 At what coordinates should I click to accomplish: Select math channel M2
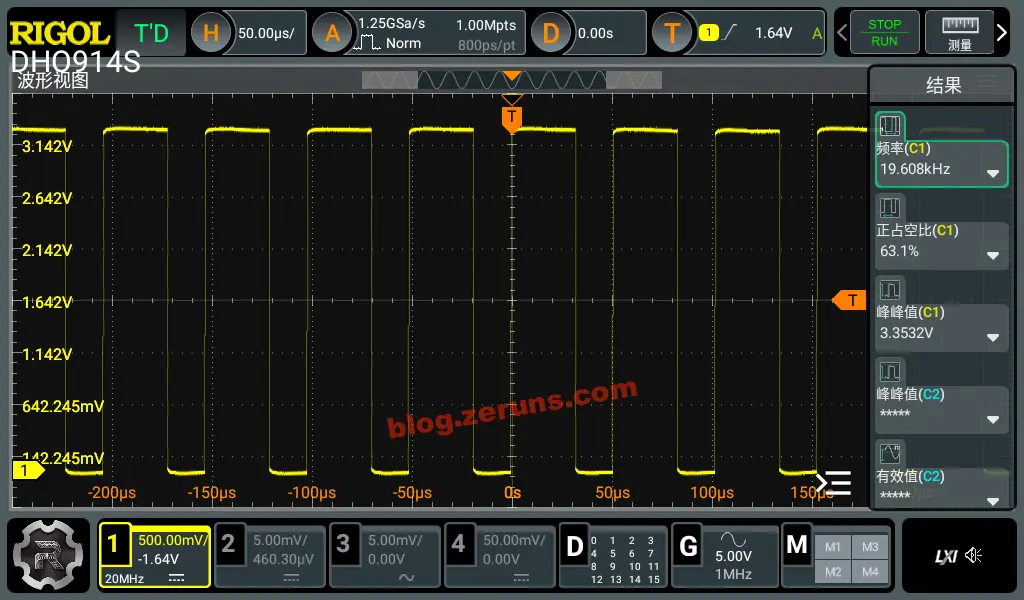[x=833, y=572]
